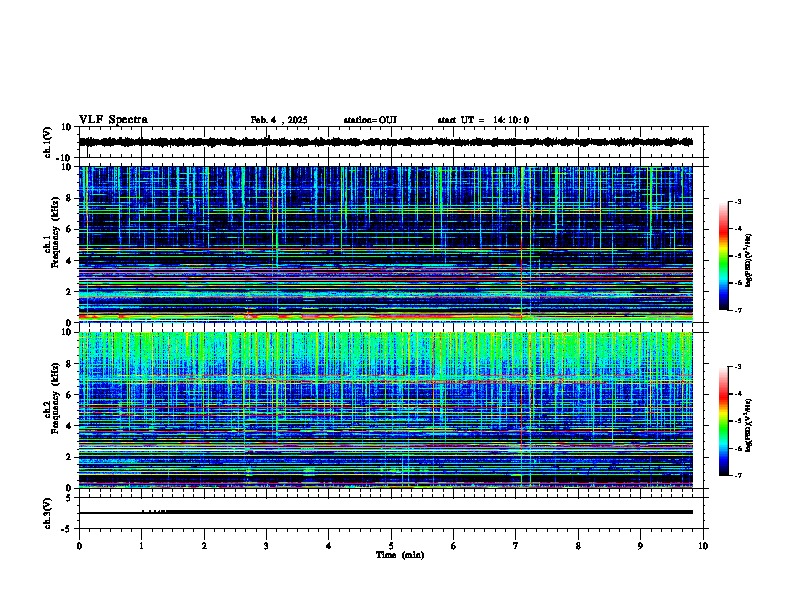The width and height of the screenshot is (792, 612).
Task: Click inside the ch.2 spectrogram panel
Action: tap(385, 410)
